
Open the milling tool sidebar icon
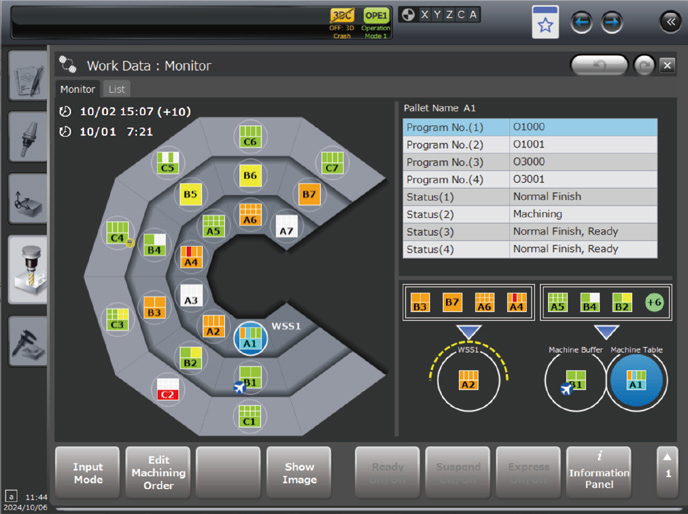pos(27,269)
